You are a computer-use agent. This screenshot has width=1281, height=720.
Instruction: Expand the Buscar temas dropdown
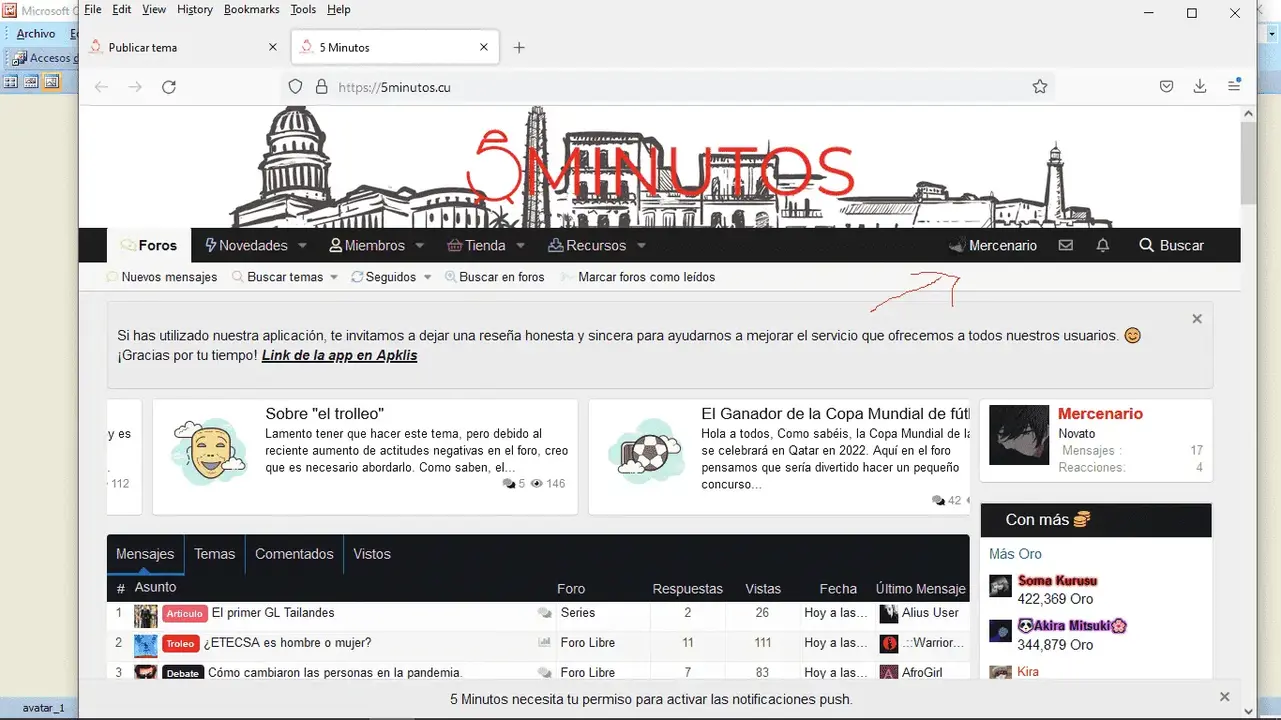coord(334,277)
